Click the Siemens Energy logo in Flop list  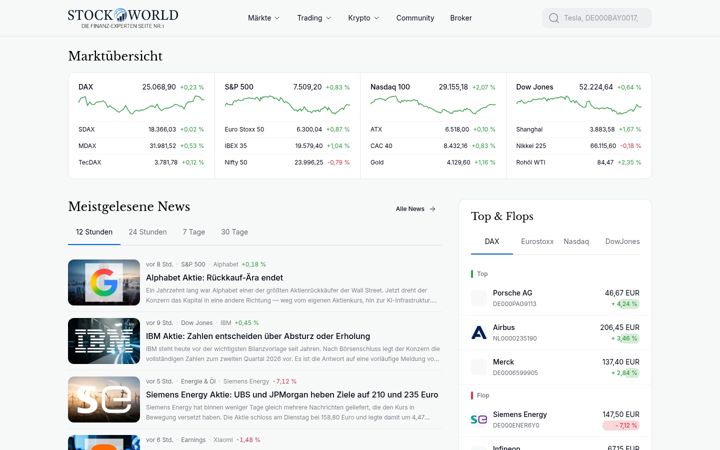[x=479, y=419]
